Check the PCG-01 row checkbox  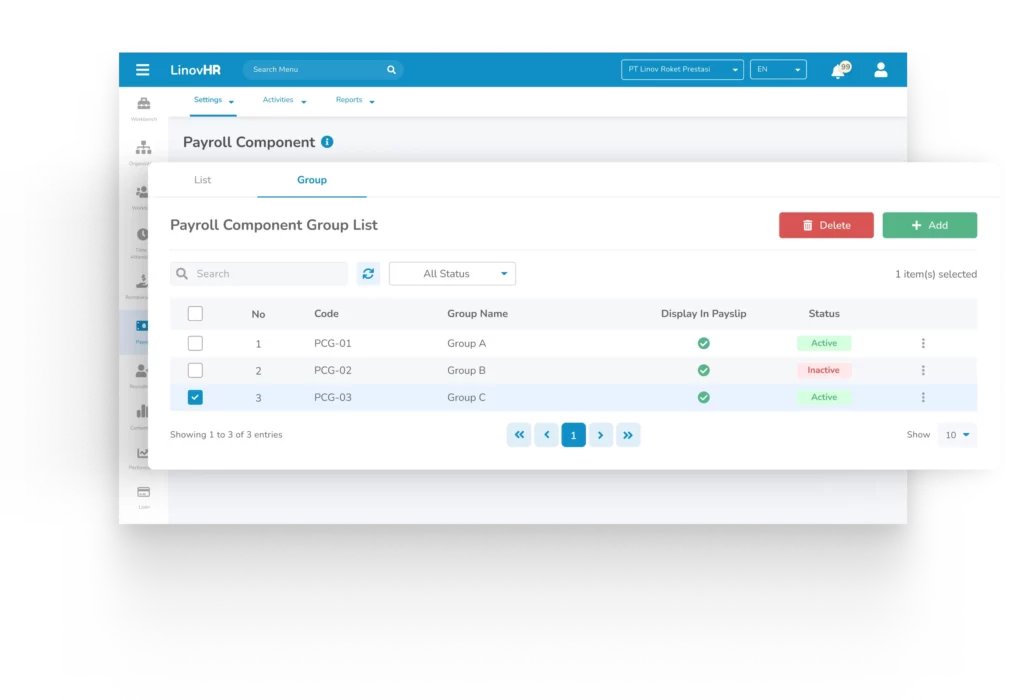tap(195, 343)
